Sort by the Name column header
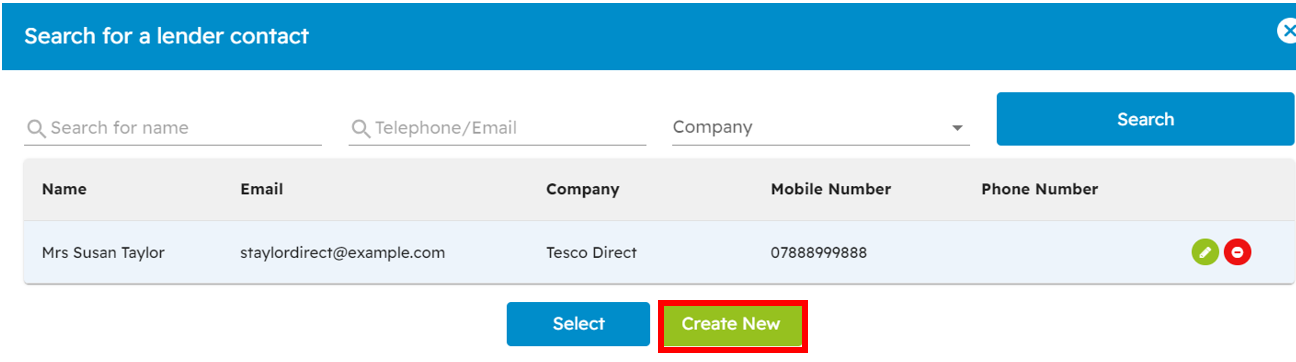 tap(64, 189)
